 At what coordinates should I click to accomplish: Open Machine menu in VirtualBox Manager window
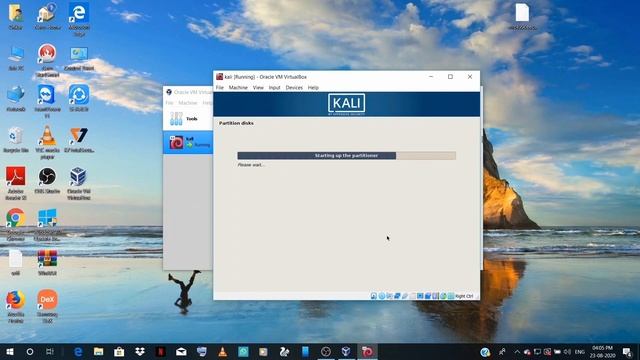tap(187, 103)
